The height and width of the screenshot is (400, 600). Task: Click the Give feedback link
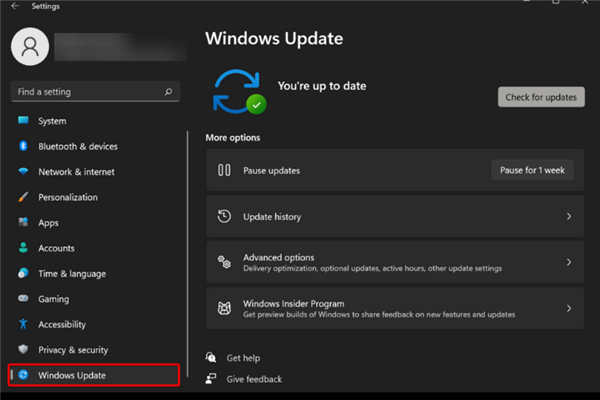pos(254,379)
